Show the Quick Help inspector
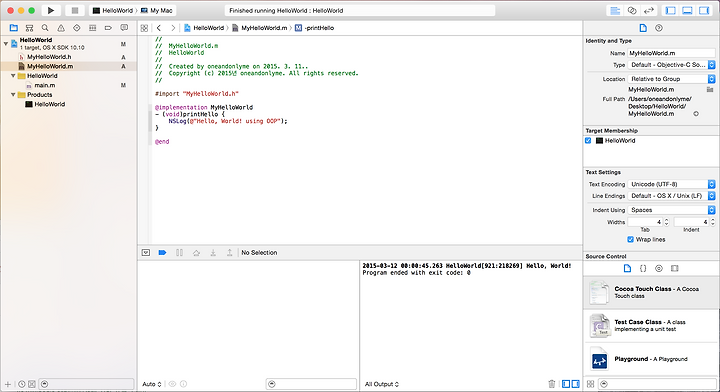Image resolution: width=720 pixels, height=392 pixels. [x=659, y=28]
